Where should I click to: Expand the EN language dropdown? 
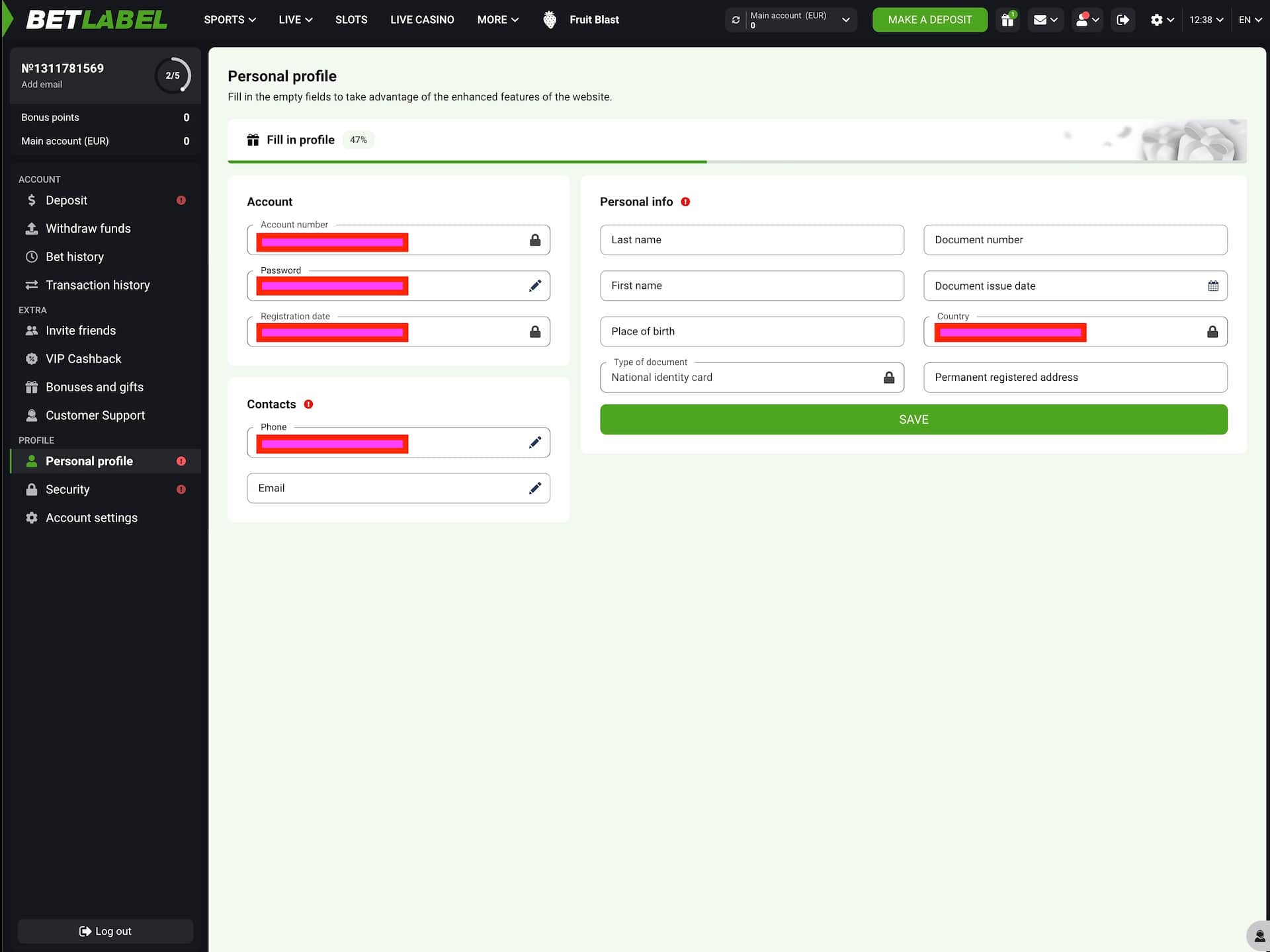coord(1249,20)
